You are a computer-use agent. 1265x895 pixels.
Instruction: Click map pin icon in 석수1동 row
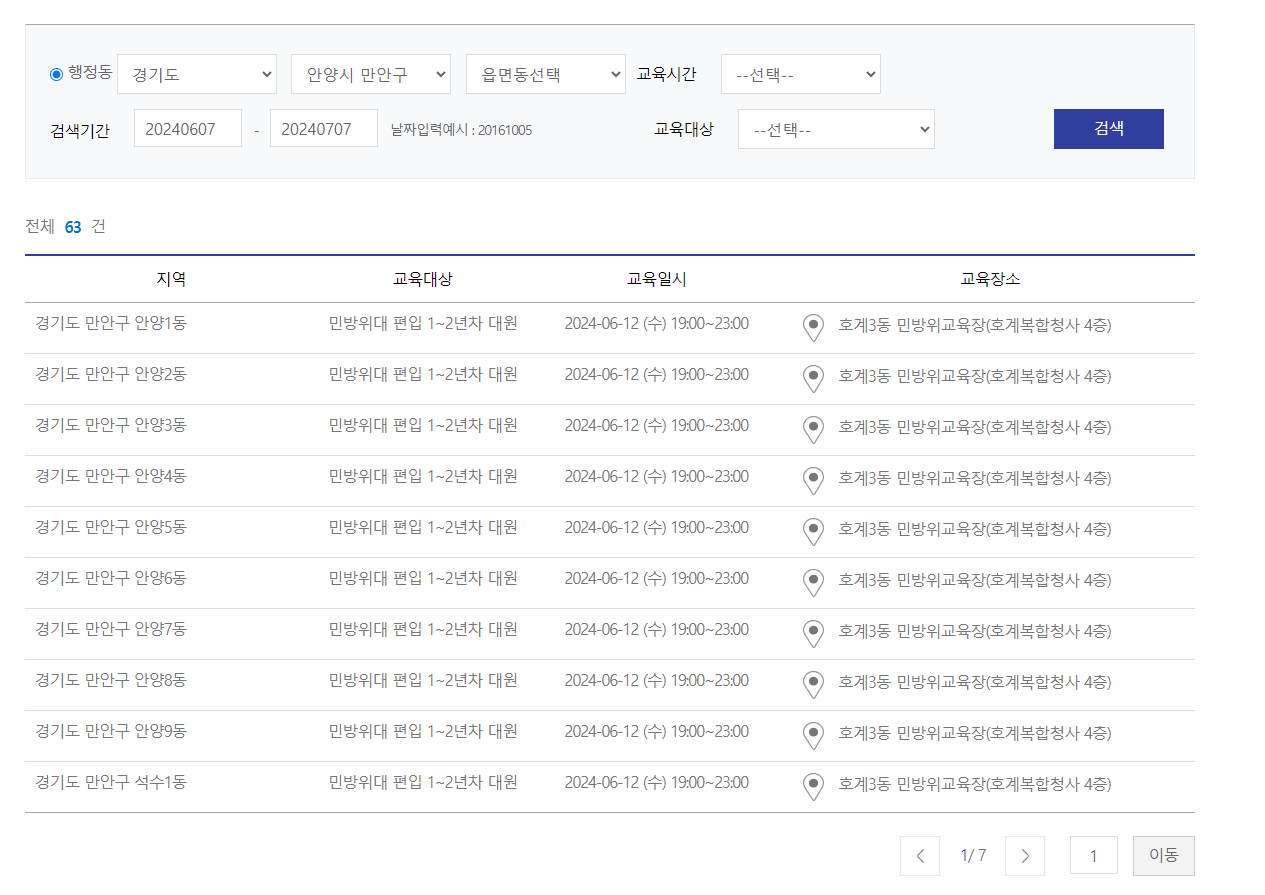[x=814, y=786]
